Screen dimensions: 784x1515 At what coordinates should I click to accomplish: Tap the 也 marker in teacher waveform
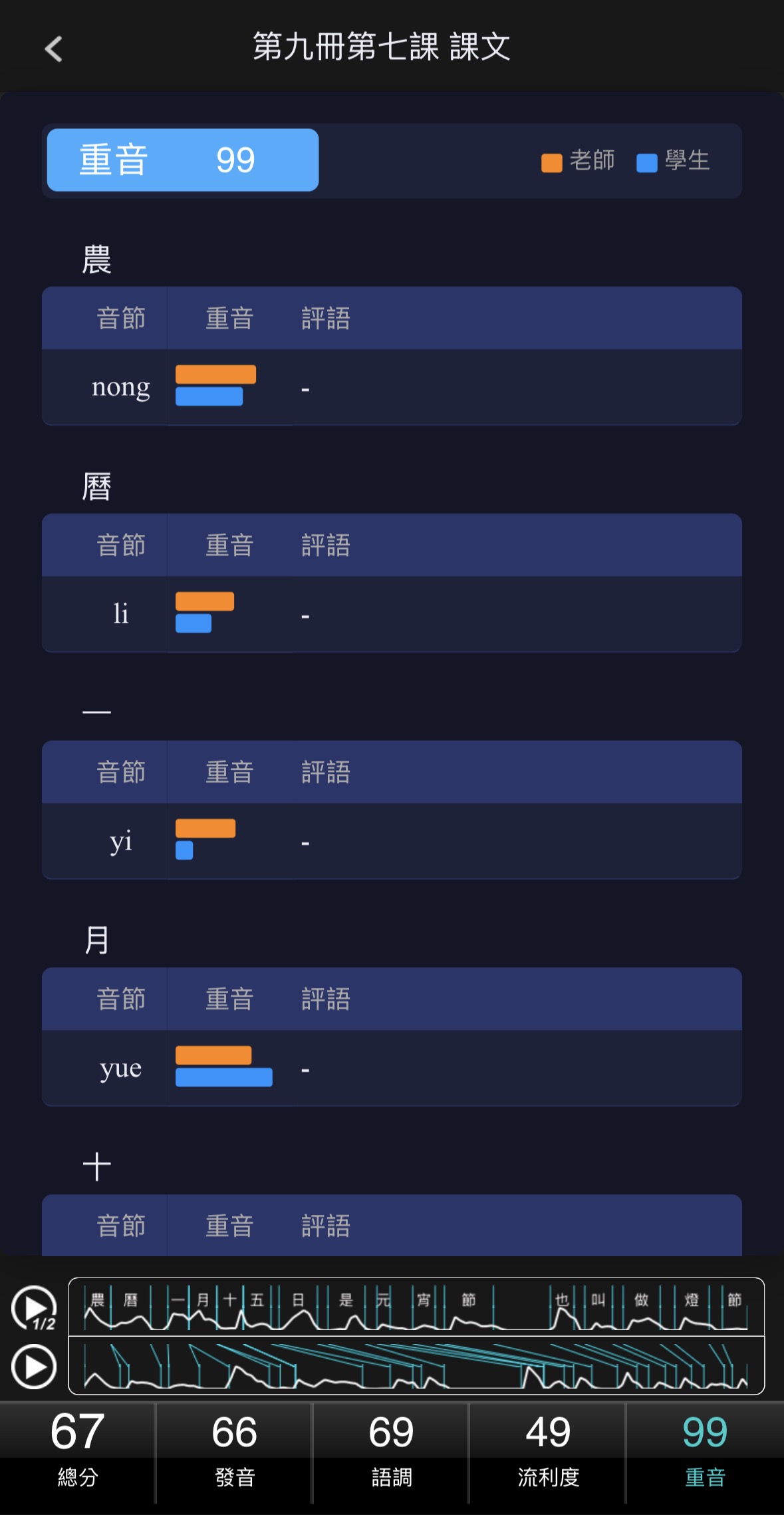[x=562, y=1300]
